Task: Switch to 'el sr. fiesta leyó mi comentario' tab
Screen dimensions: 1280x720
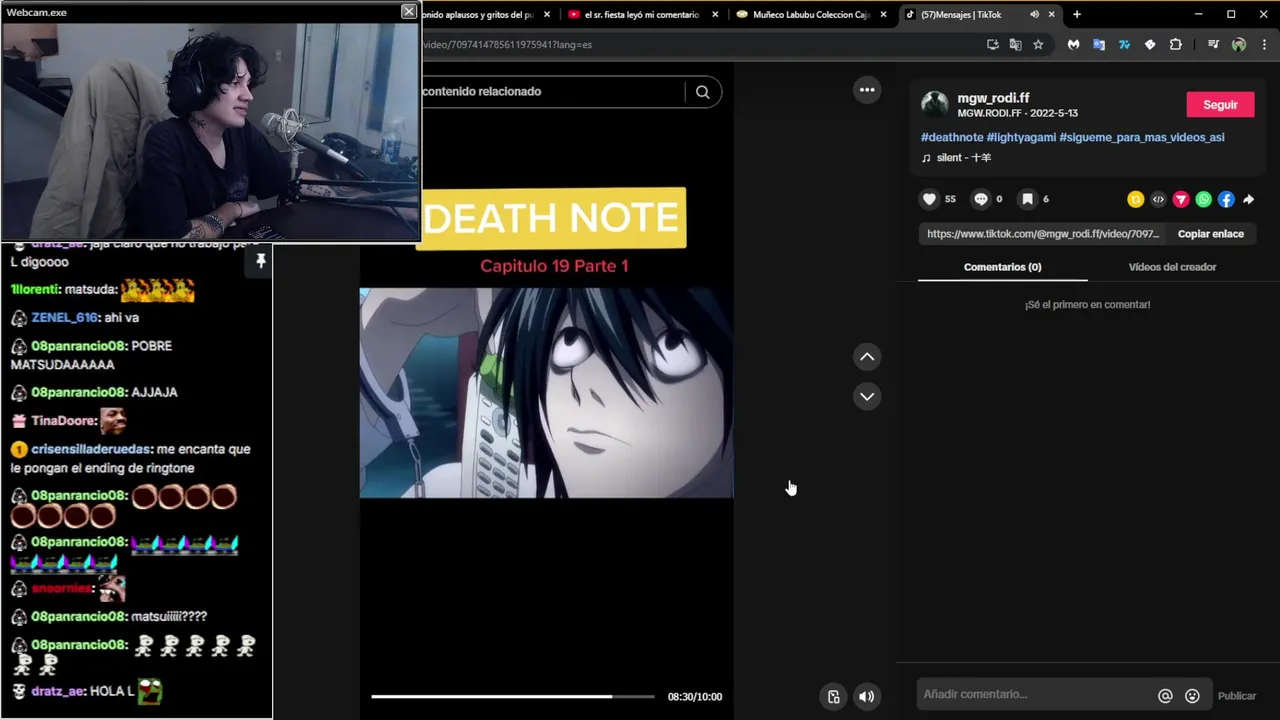Action: point(641,15)
